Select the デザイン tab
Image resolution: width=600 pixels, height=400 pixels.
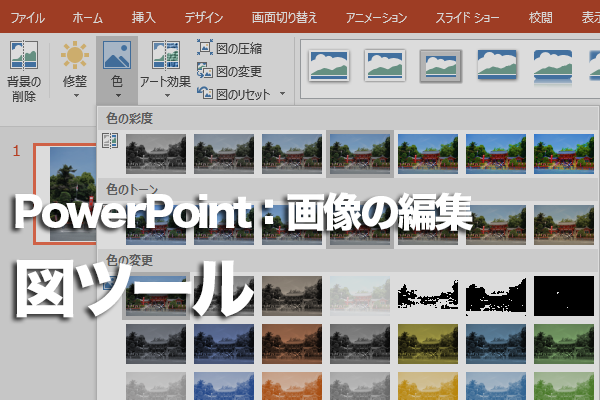coord(204,18)
